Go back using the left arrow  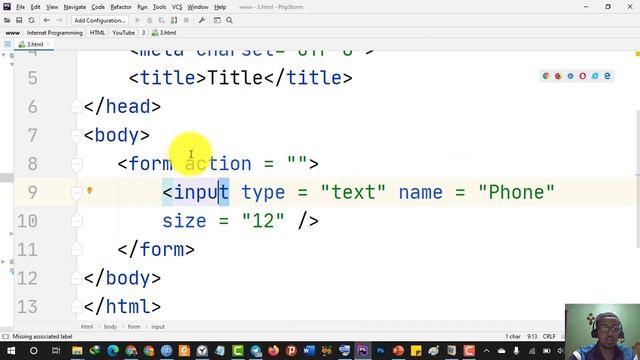[x=47, y=20]
